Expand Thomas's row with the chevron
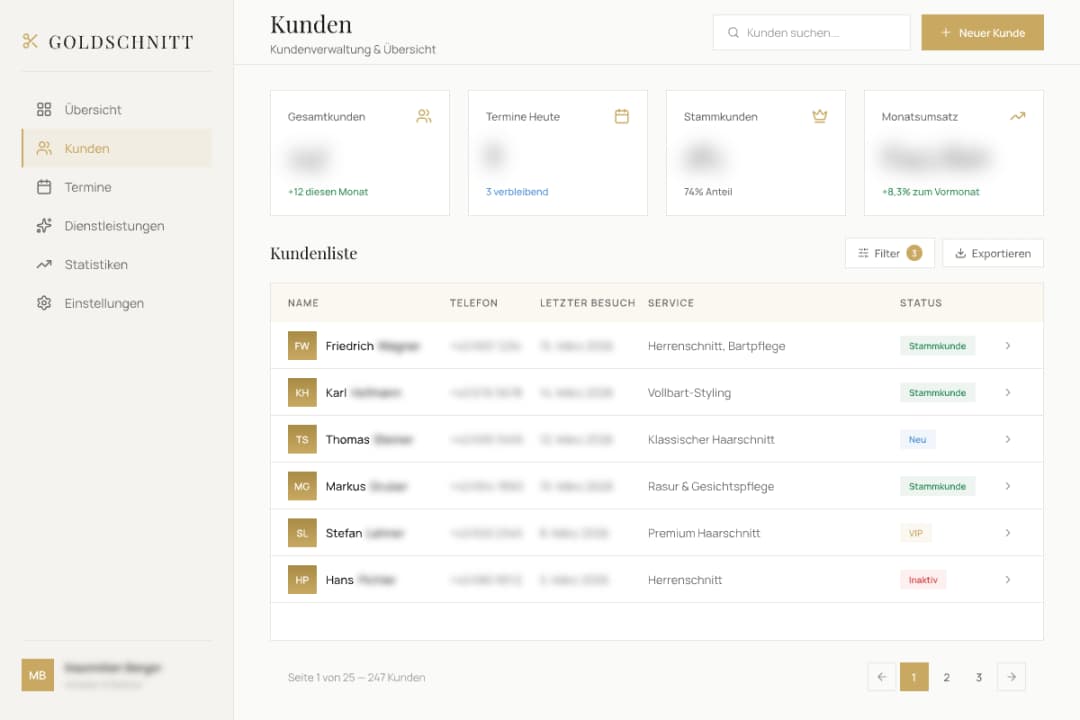 [x=1008, y=439]
